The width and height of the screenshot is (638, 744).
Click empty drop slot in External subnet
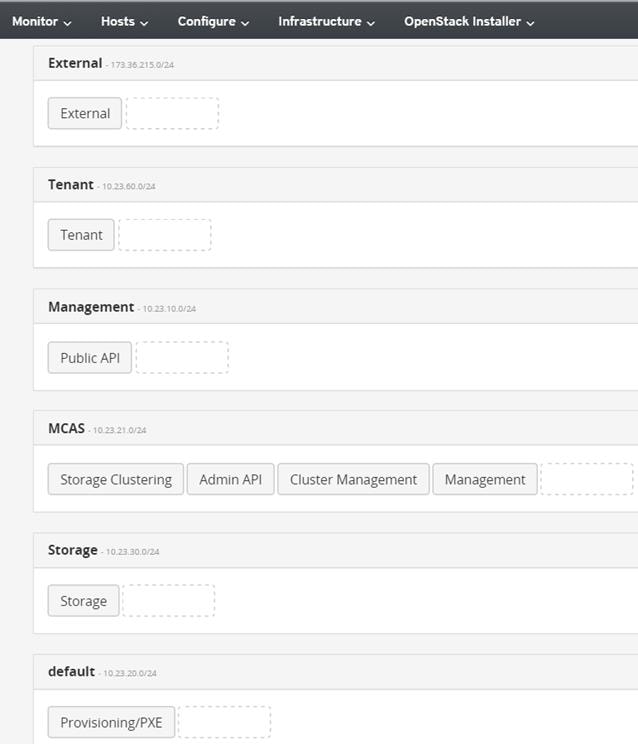pyautogui.click(x=172, y=113)
